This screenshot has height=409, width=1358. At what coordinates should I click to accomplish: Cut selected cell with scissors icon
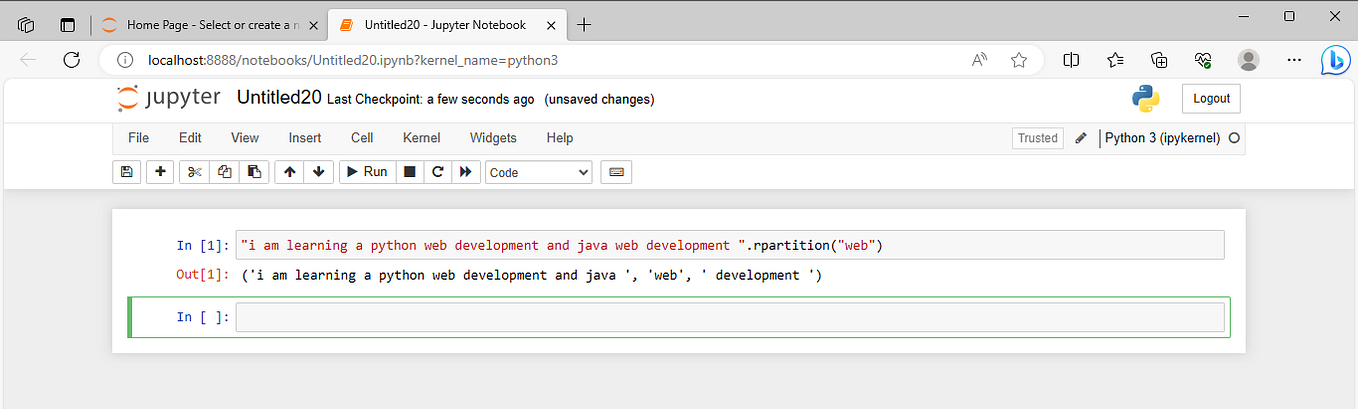click(195, 172)
